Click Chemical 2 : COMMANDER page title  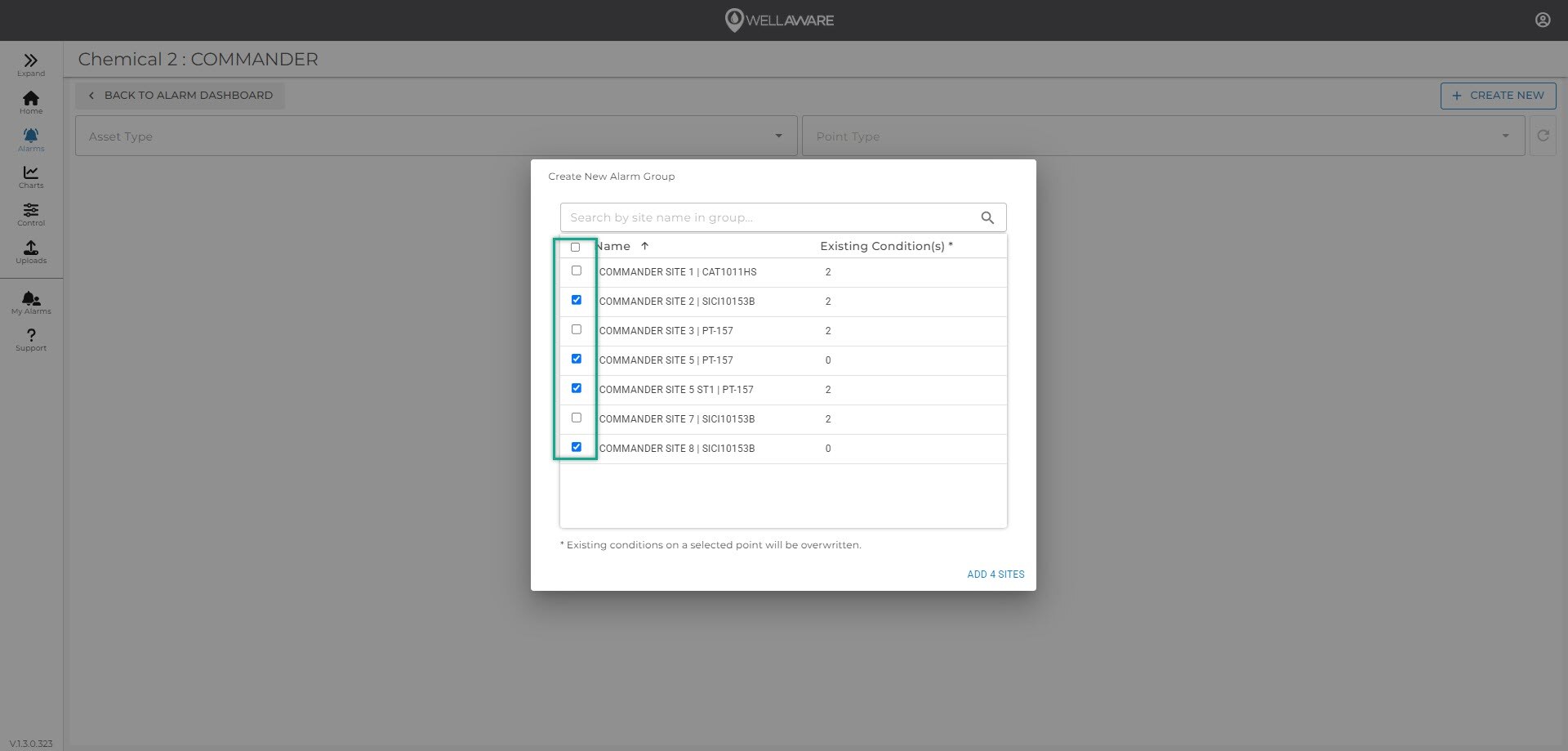tap(198, 59)
